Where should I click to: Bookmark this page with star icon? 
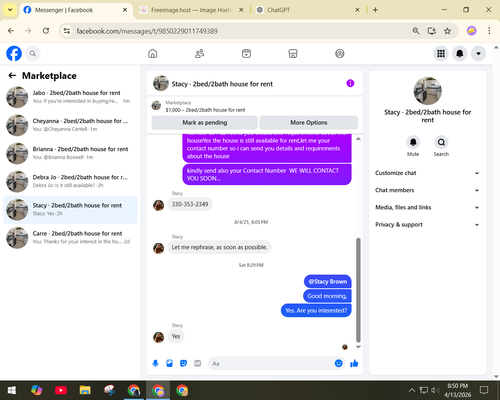point(447,31)
